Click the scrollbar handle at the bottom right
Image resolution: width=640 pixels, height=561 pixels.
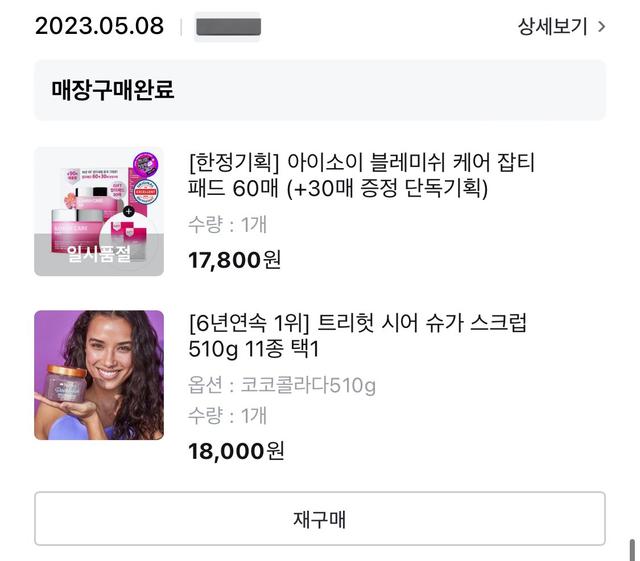click(x=632, y=549)
